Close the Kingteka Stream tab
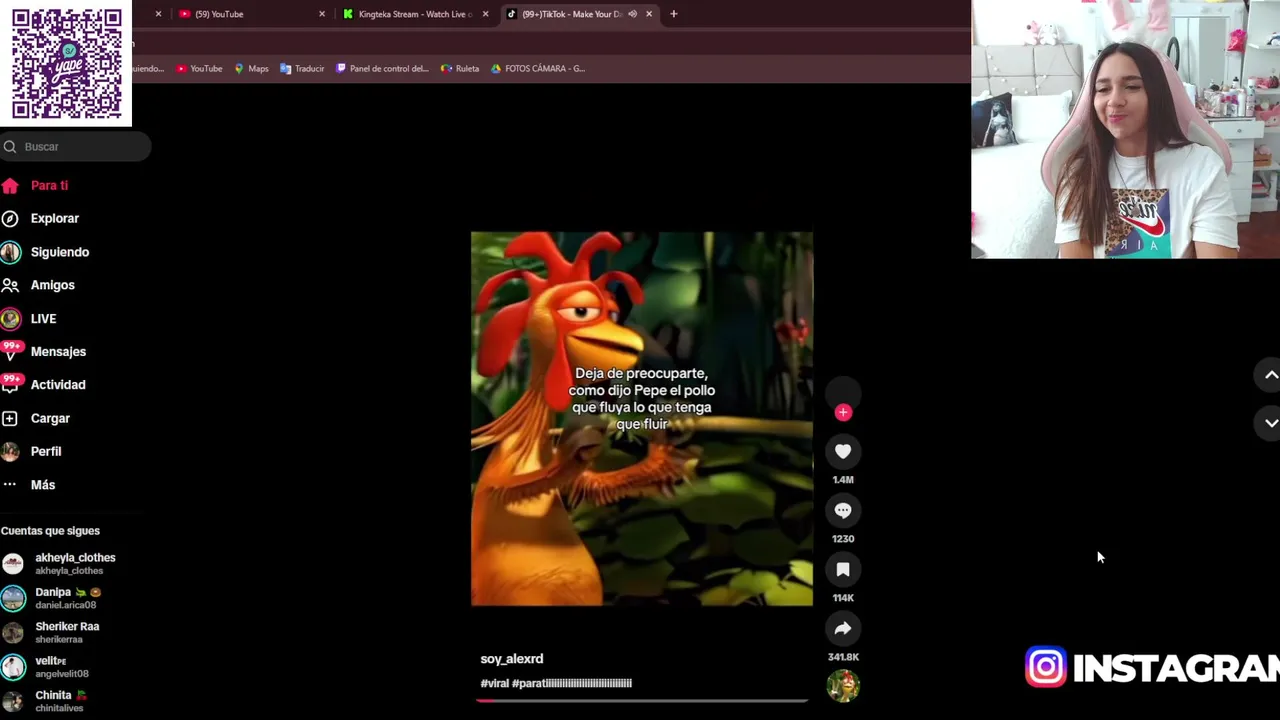This screenshot has width=1280, height=720. pyautogui.click(x=485, y=14)
